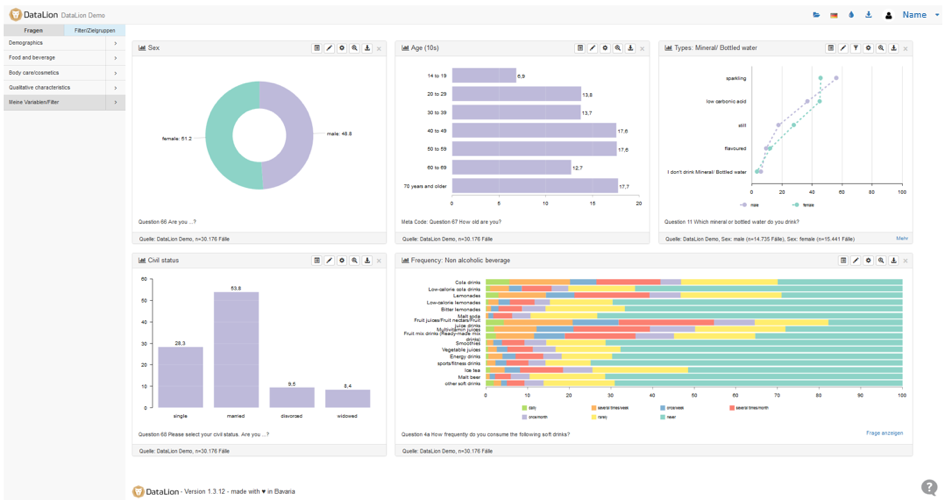Switch to the Fragen tab
Image resolution: width=945 pixels, height=501 pixels.
pyautogui.click(x=34, y=30)
